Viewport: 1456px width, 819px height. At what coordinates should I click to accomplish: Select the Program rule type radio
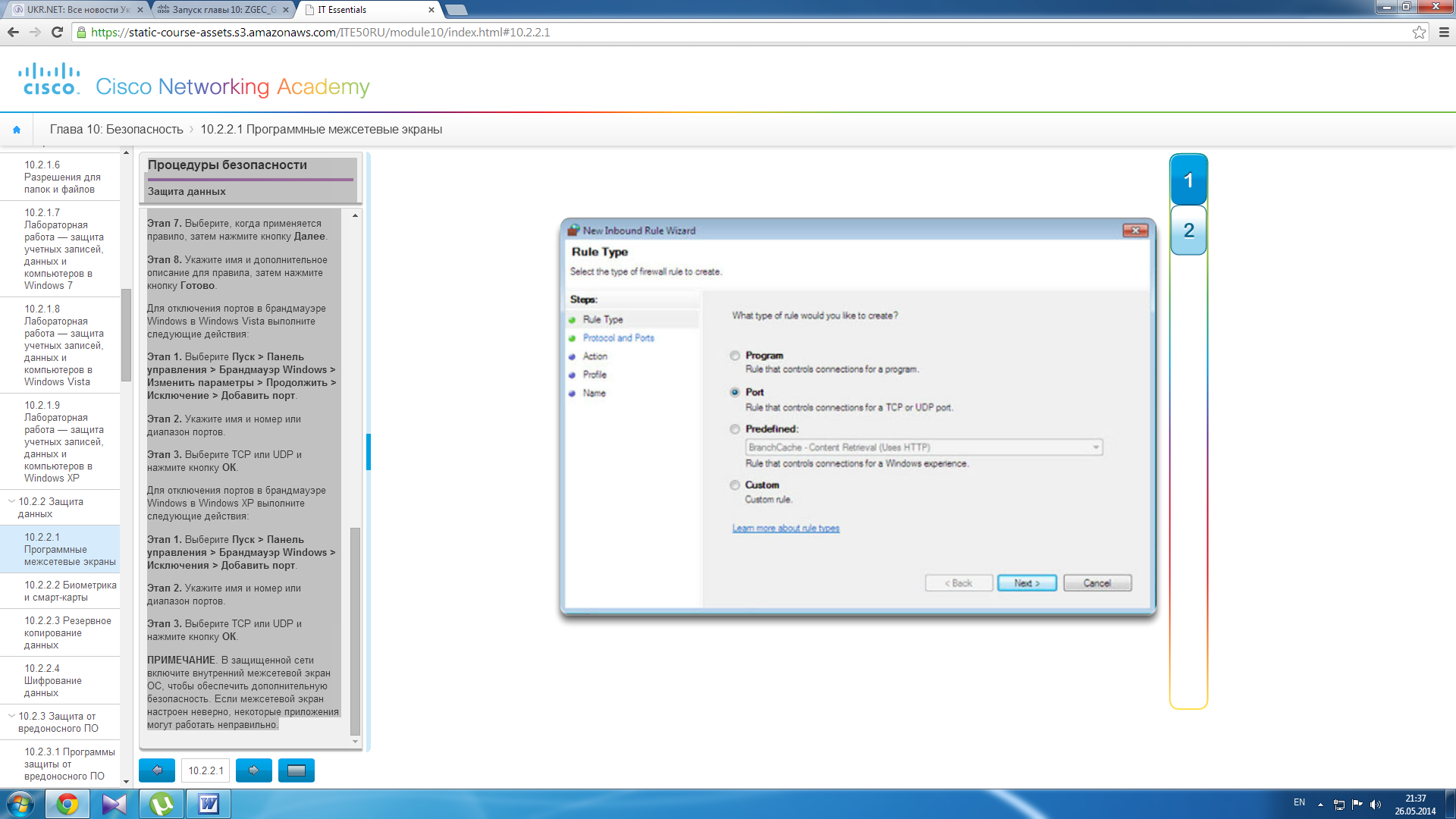(x=735, y=356)
